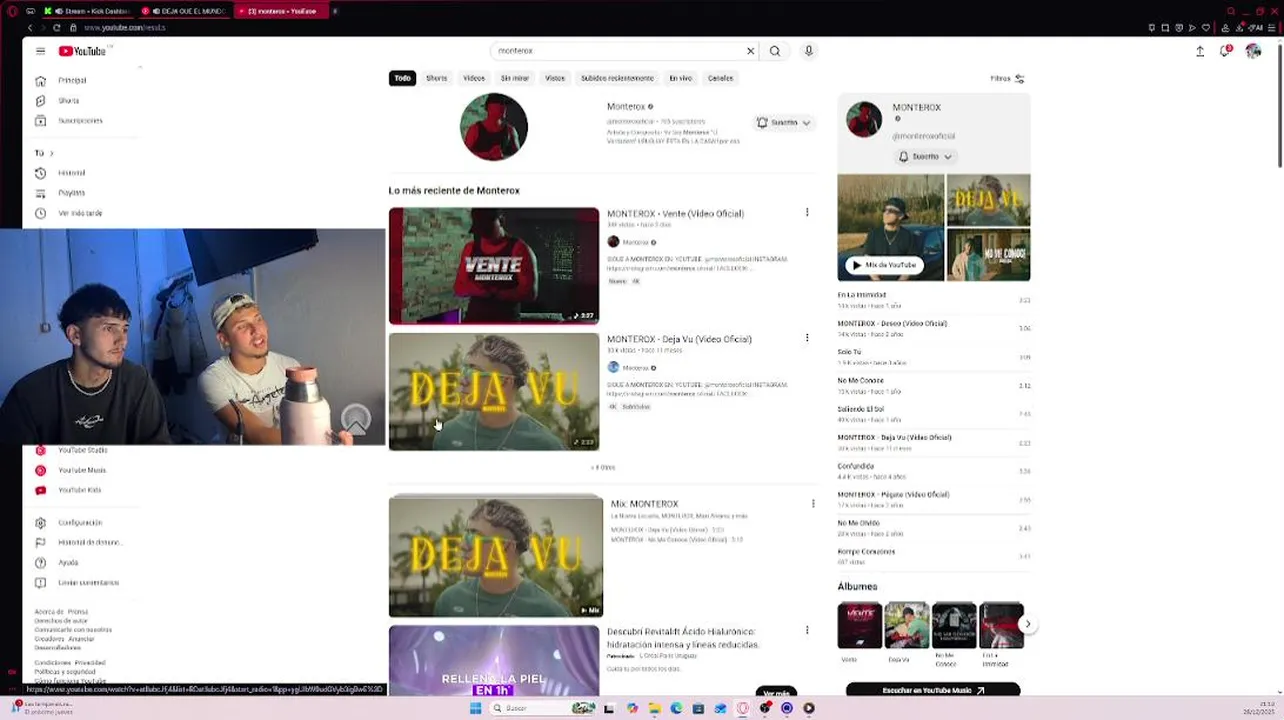Expand the Tú section chevron

point(51,153)
